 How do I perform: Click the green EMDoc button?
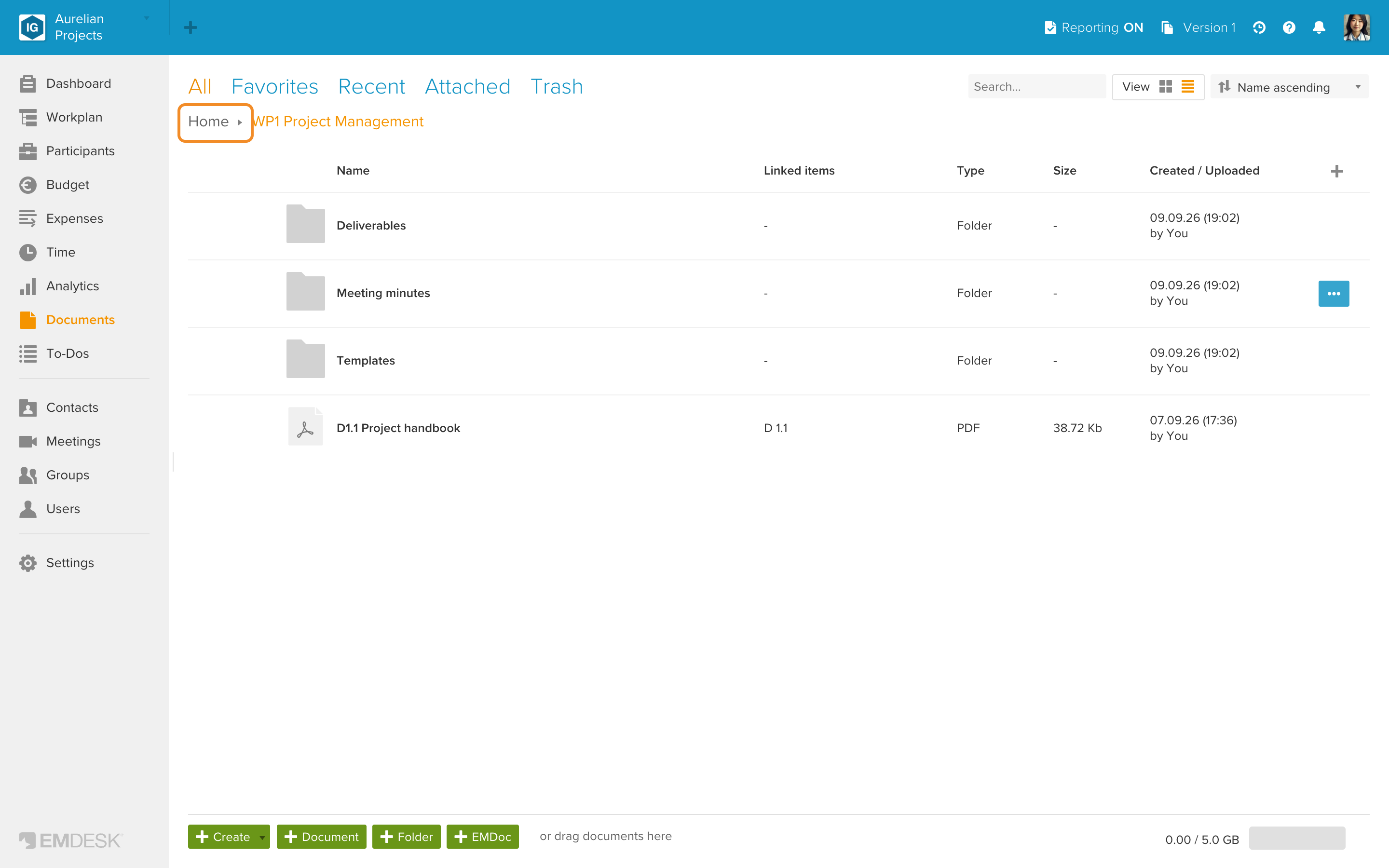[x=483, y=837]
